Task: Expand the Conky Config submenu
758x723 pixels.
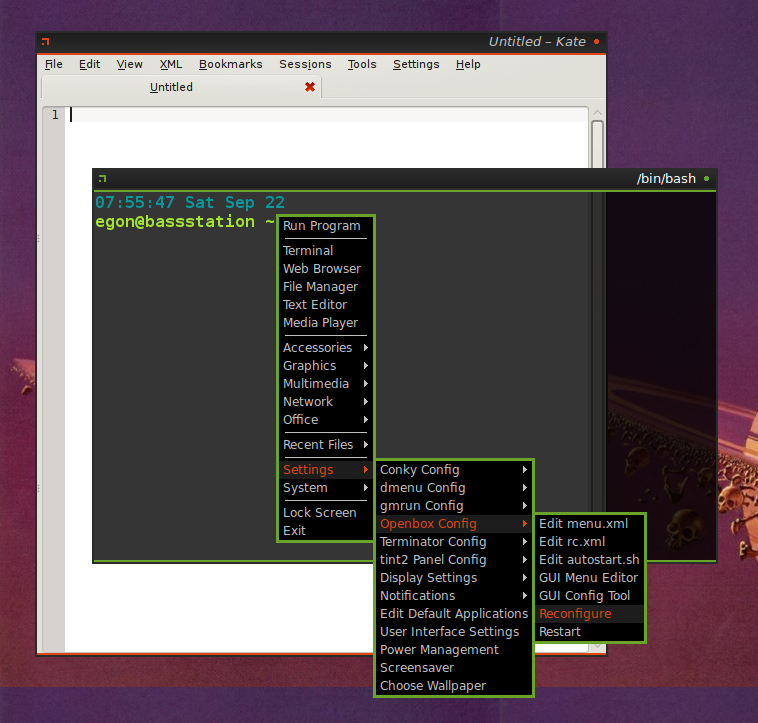Action: point(454,469)
